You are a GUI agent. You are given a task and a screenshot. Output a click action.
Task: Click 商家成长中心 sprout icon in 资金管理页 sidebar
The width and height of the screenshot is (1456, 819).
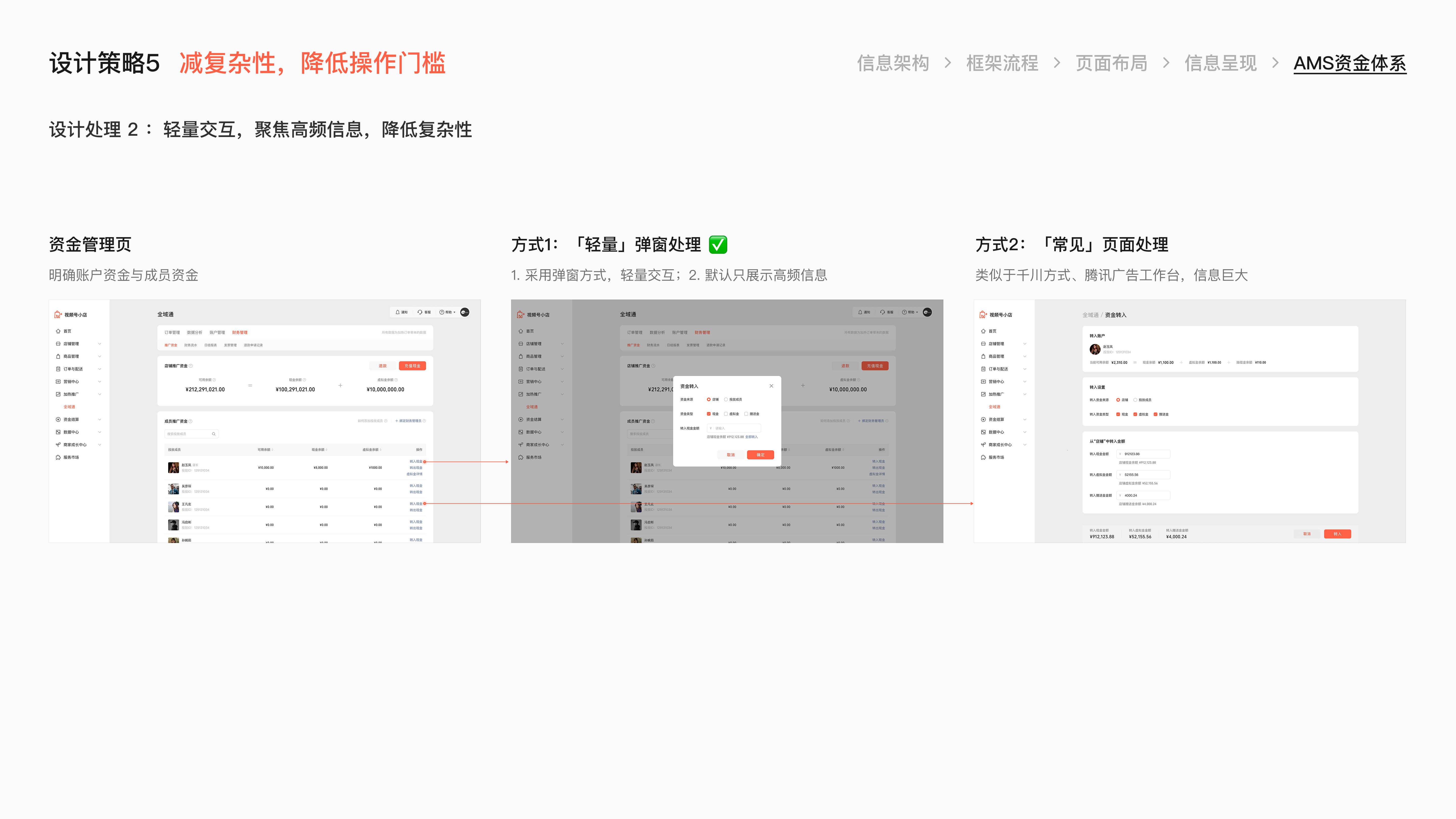click(58, 445)
